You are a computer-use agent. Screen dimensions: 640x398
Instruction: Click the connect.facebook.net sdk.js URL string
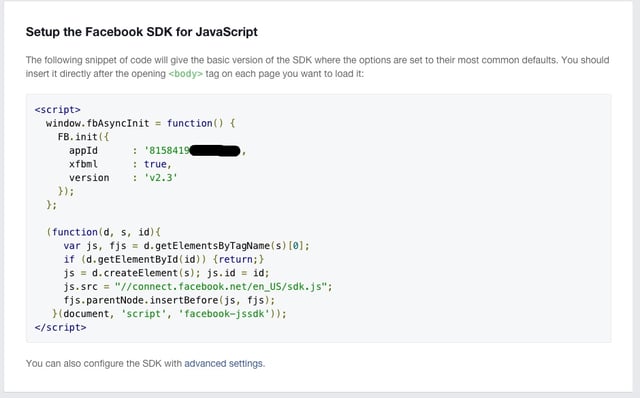[x=221, y=287]
